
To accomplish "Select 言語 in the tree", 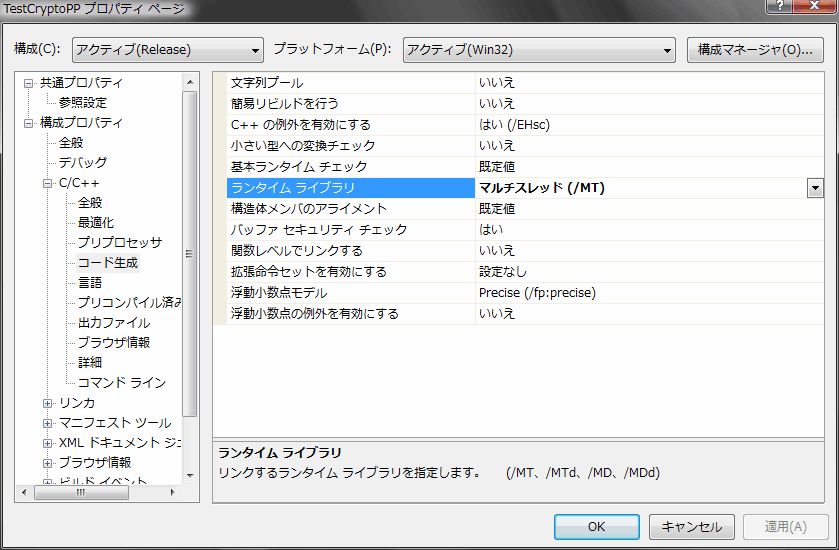I will click(x=90, y=282).
